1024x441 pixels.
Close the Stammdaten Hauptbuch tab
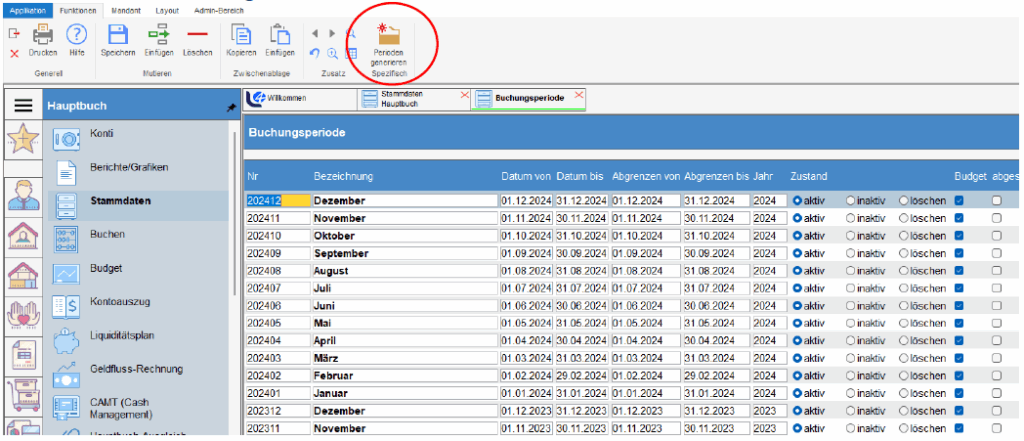463,94
